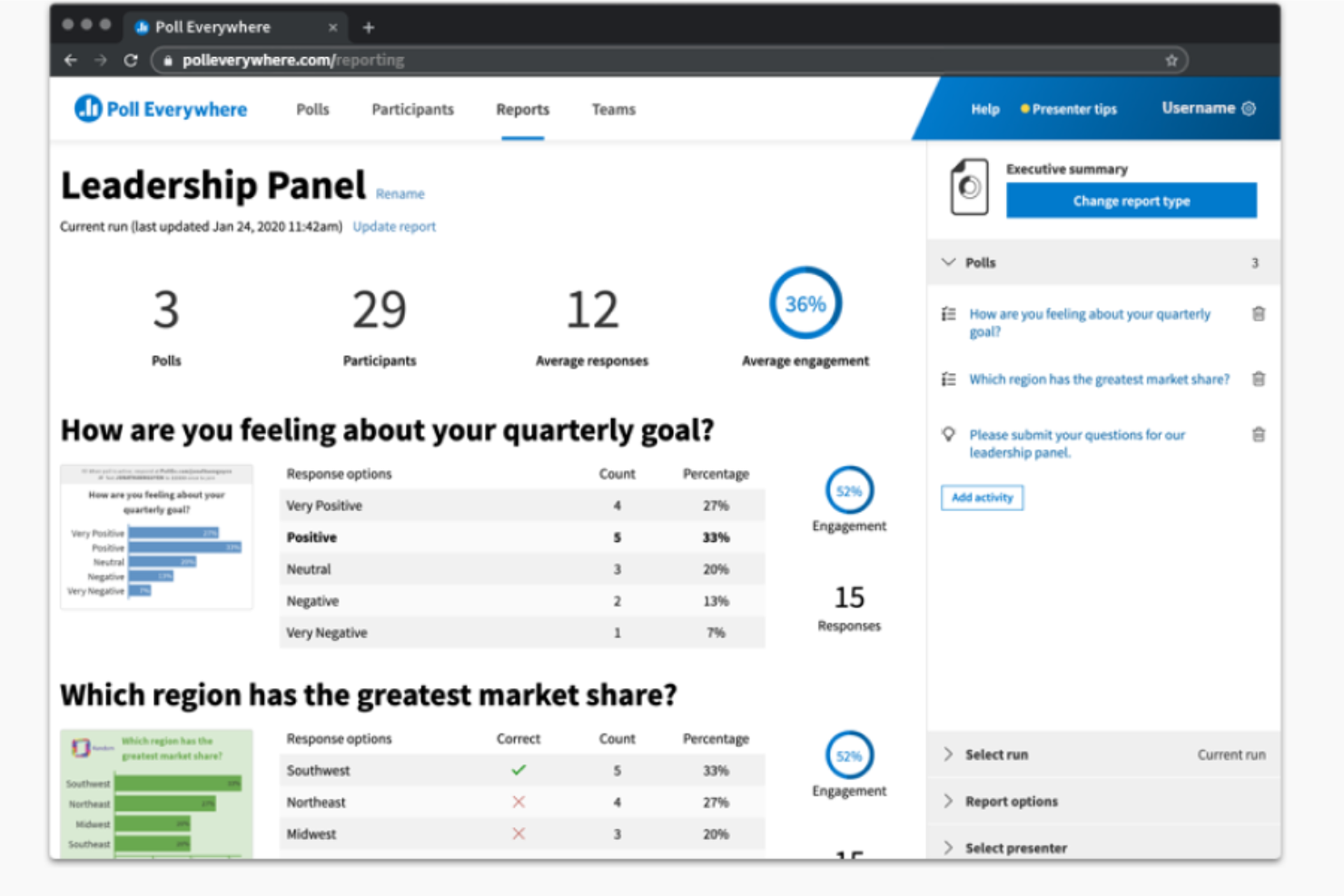
Task: Click the quarterly goal bar chart thumbnail
Action: 155,537
